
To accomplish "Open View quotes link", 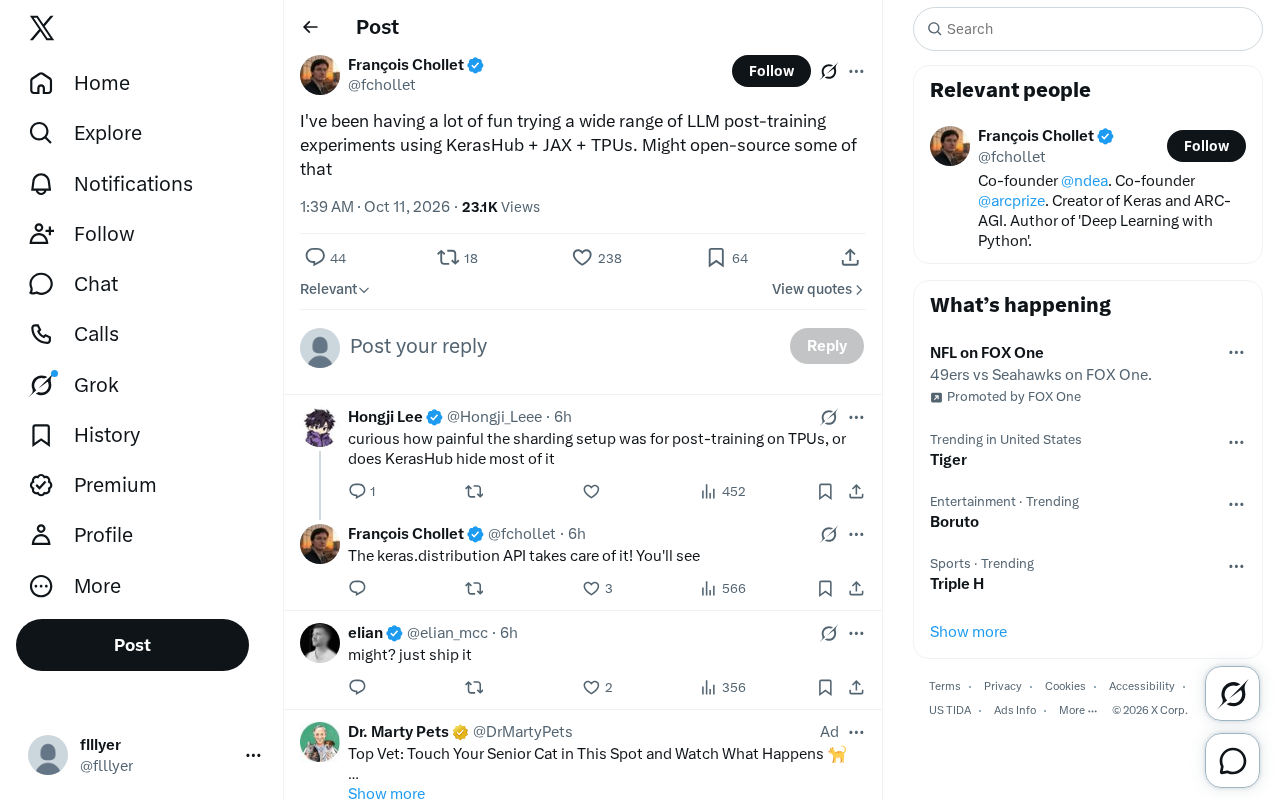I will 817,289.
